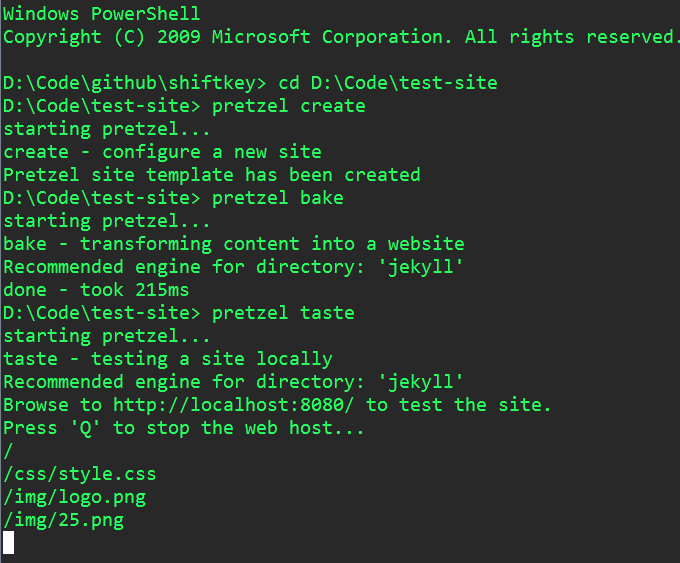Image resolution: width=680 pixels, height=563 pixels.
Task: Click 'bake - transforming content into a website'
Action: [234, 244]
